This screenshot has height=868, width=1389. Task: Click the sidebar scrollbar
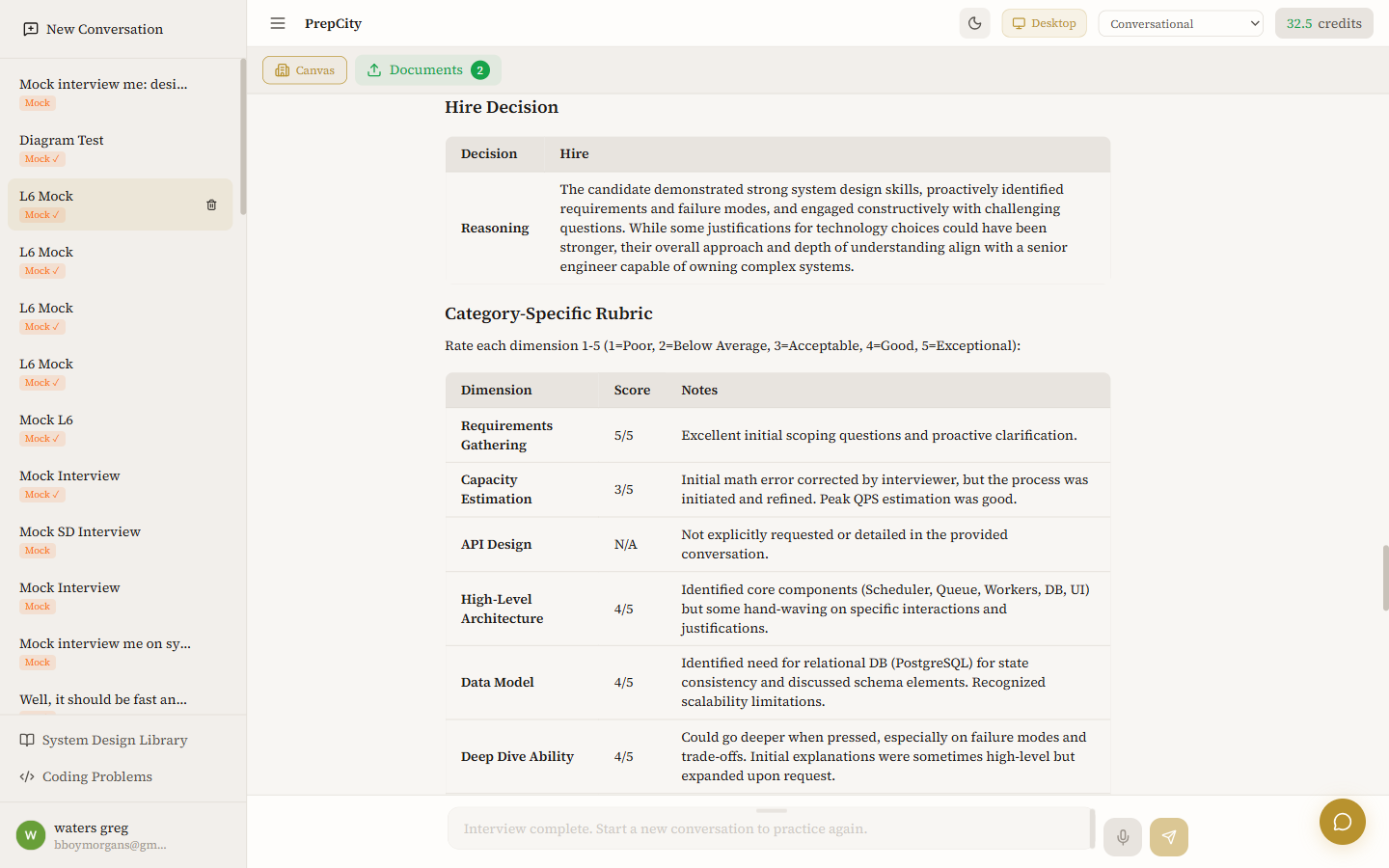(x=243, y=137)
